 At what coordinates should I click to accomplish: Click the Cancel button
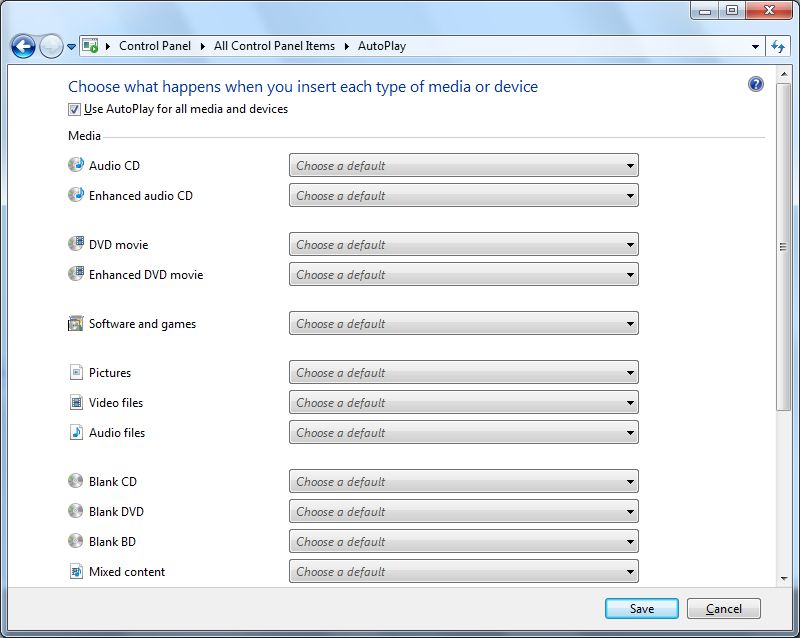coord(723,608)
